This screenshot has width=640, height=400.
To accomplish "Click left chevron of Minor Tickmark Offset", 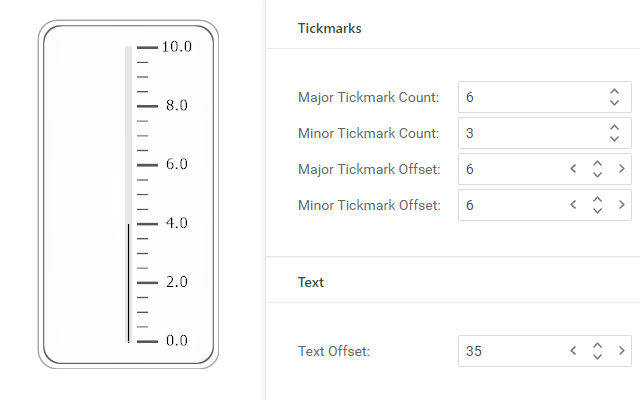I will tap(574, 205).
